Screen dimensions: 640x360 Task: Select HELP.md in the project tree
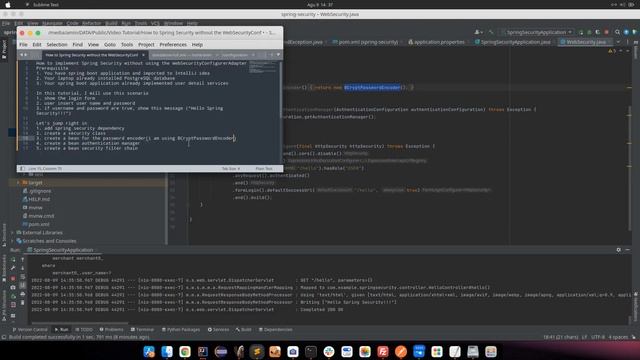[x=36, y=199]
